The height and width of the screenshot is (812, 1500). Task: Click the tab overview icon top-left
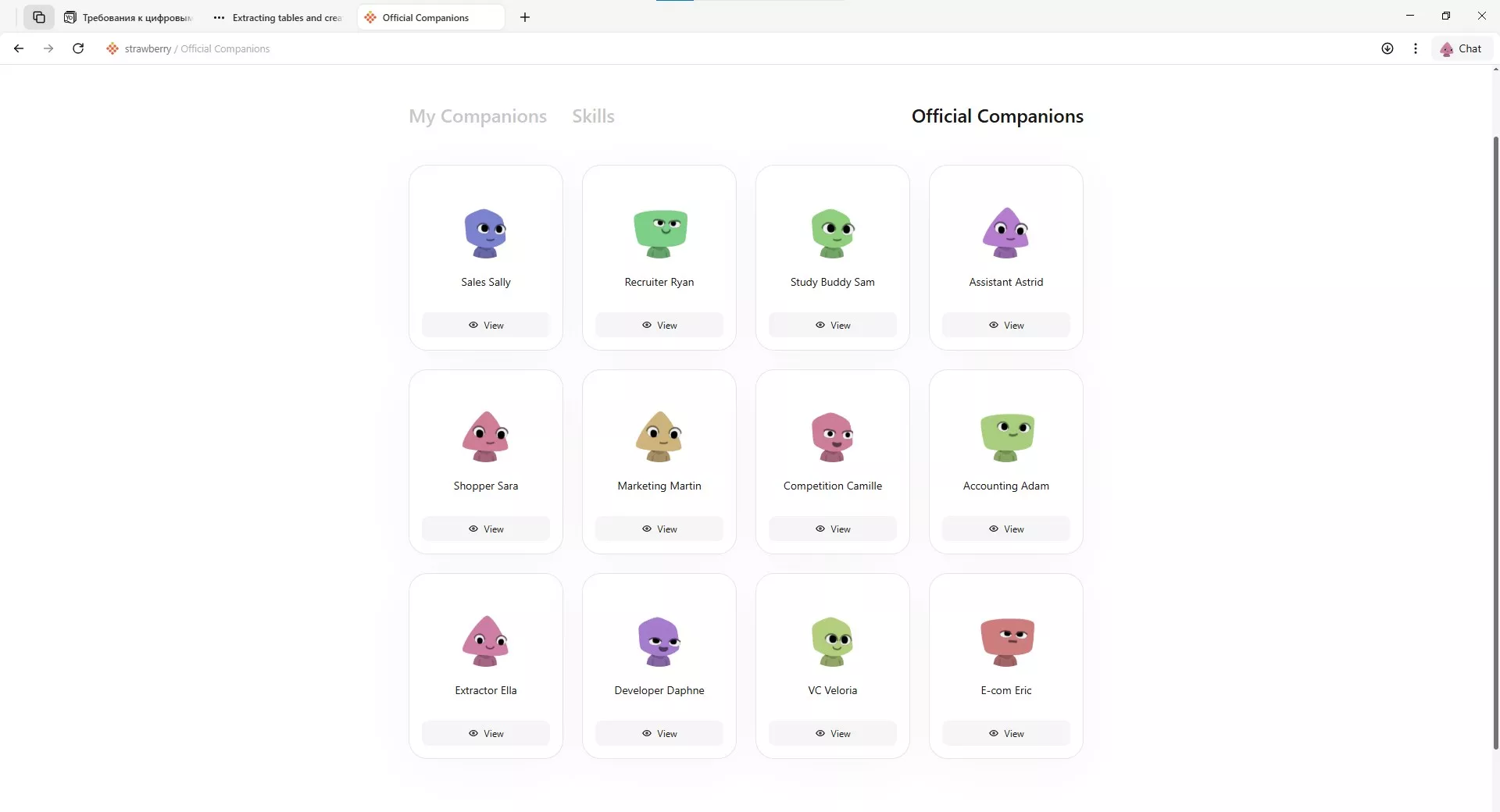coord(39,17)
